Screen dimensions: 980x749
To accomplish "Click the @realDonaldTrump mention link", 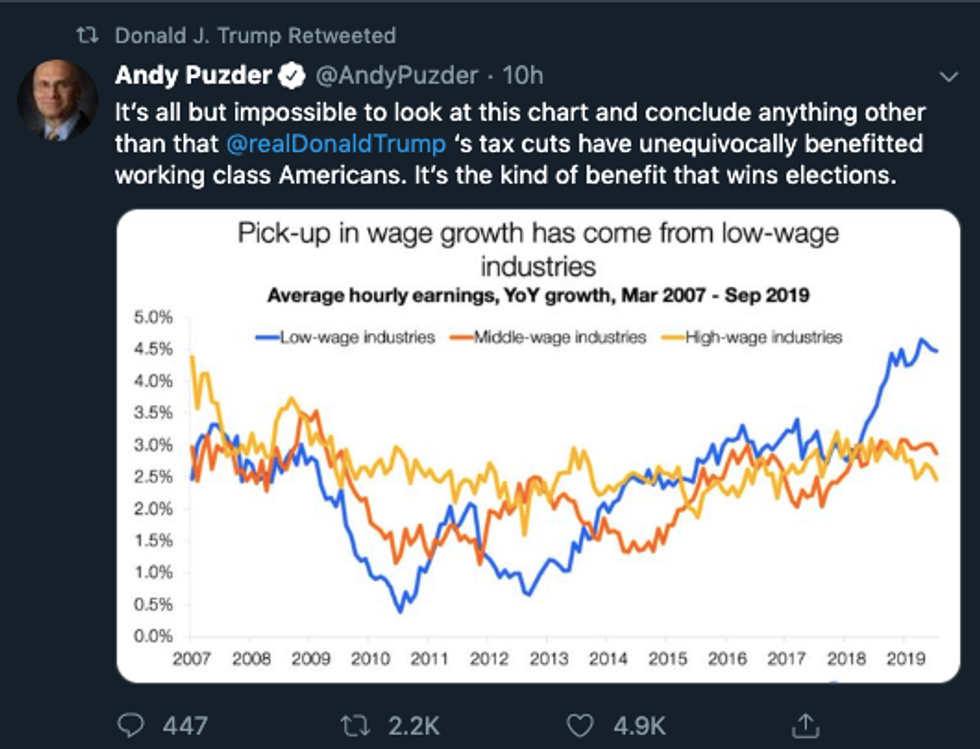I will tap(337, 143).
